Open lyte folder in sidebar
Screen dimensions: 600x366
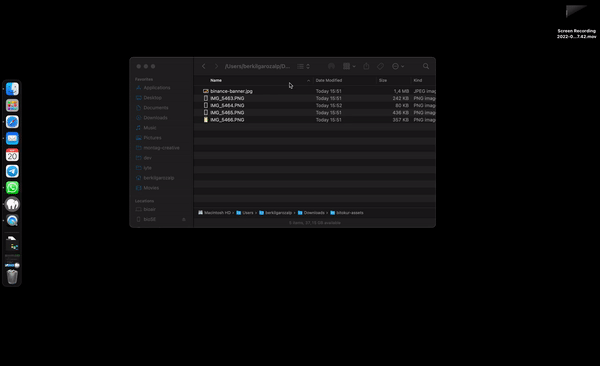click(147, 168)
